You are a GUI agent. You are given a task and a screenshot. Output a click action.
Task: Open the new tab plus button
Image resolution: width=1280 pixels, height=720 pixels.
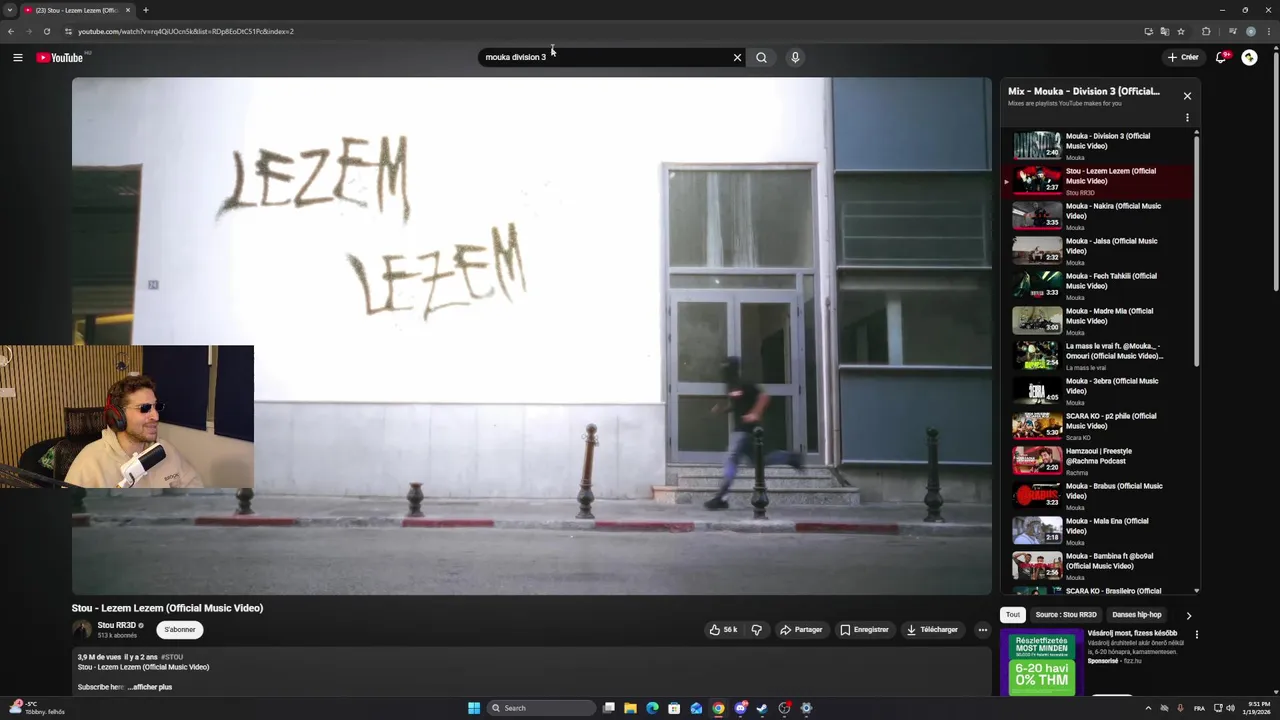click(x=145, y=10)
